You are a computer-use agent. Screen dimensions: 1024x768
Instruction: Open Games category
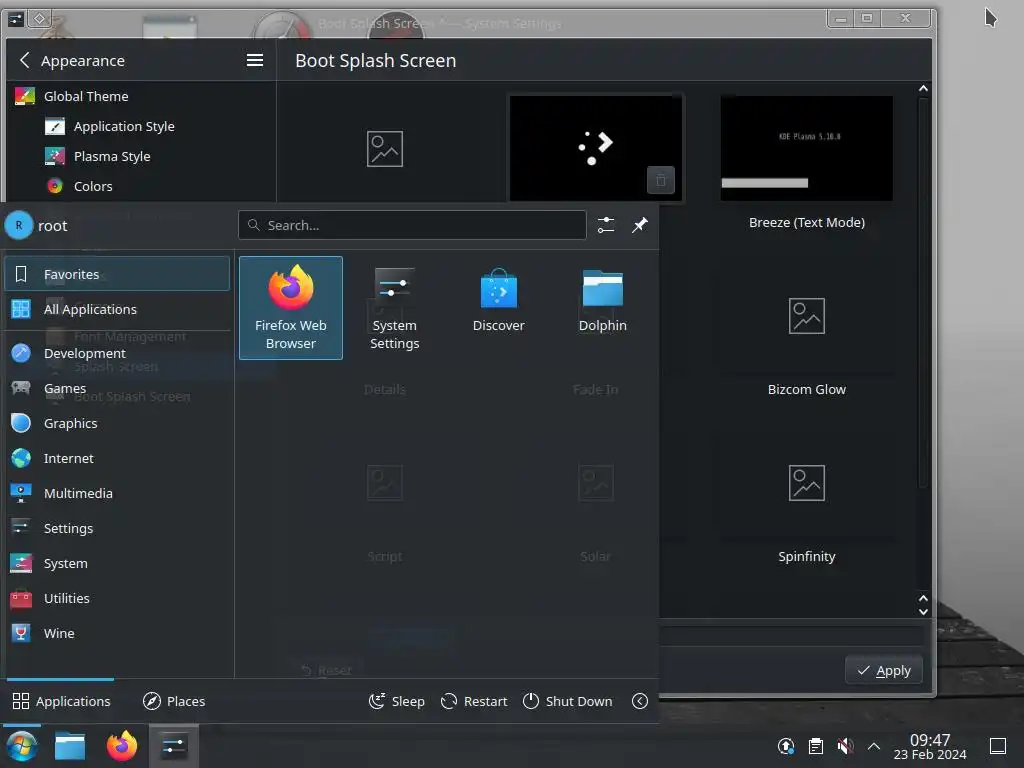tap(117, 388)
